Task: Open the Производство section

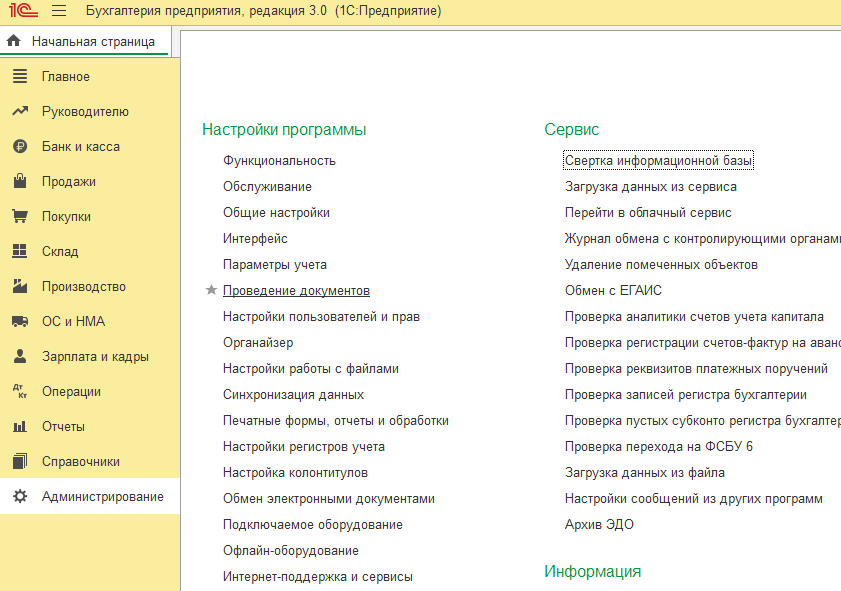Action: 84,286
